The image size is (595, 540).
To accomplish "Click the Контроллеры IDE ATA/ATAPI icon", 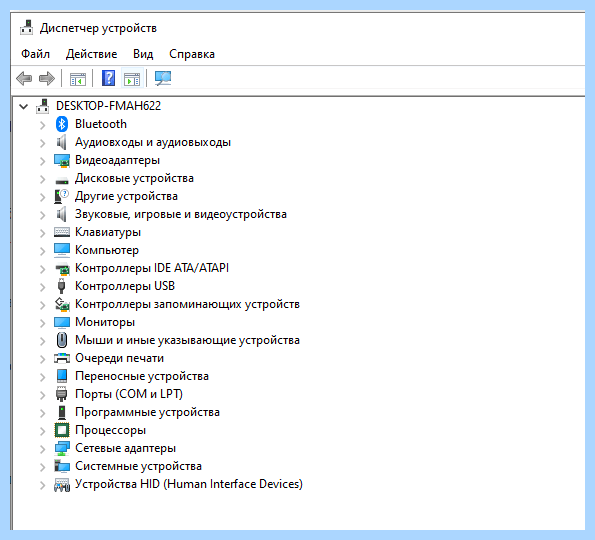I will (x=62, y=268).
